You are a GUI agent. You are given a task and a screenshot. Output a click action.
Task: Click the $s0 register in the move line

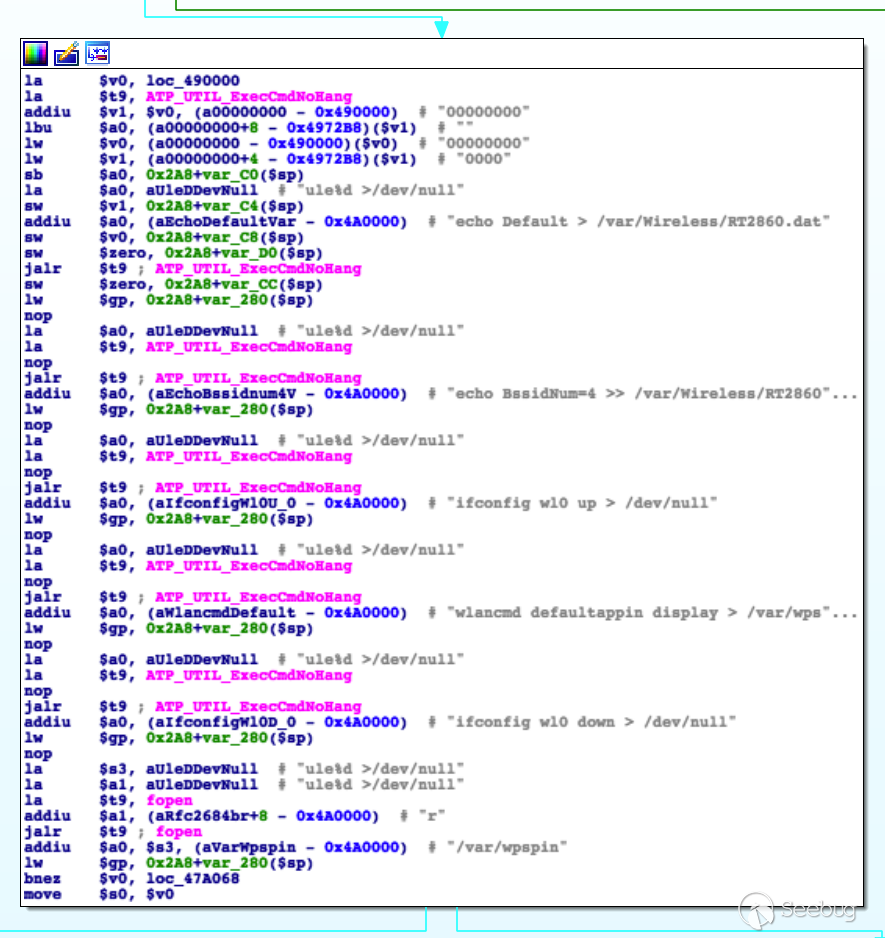click(x=112, y=894)
